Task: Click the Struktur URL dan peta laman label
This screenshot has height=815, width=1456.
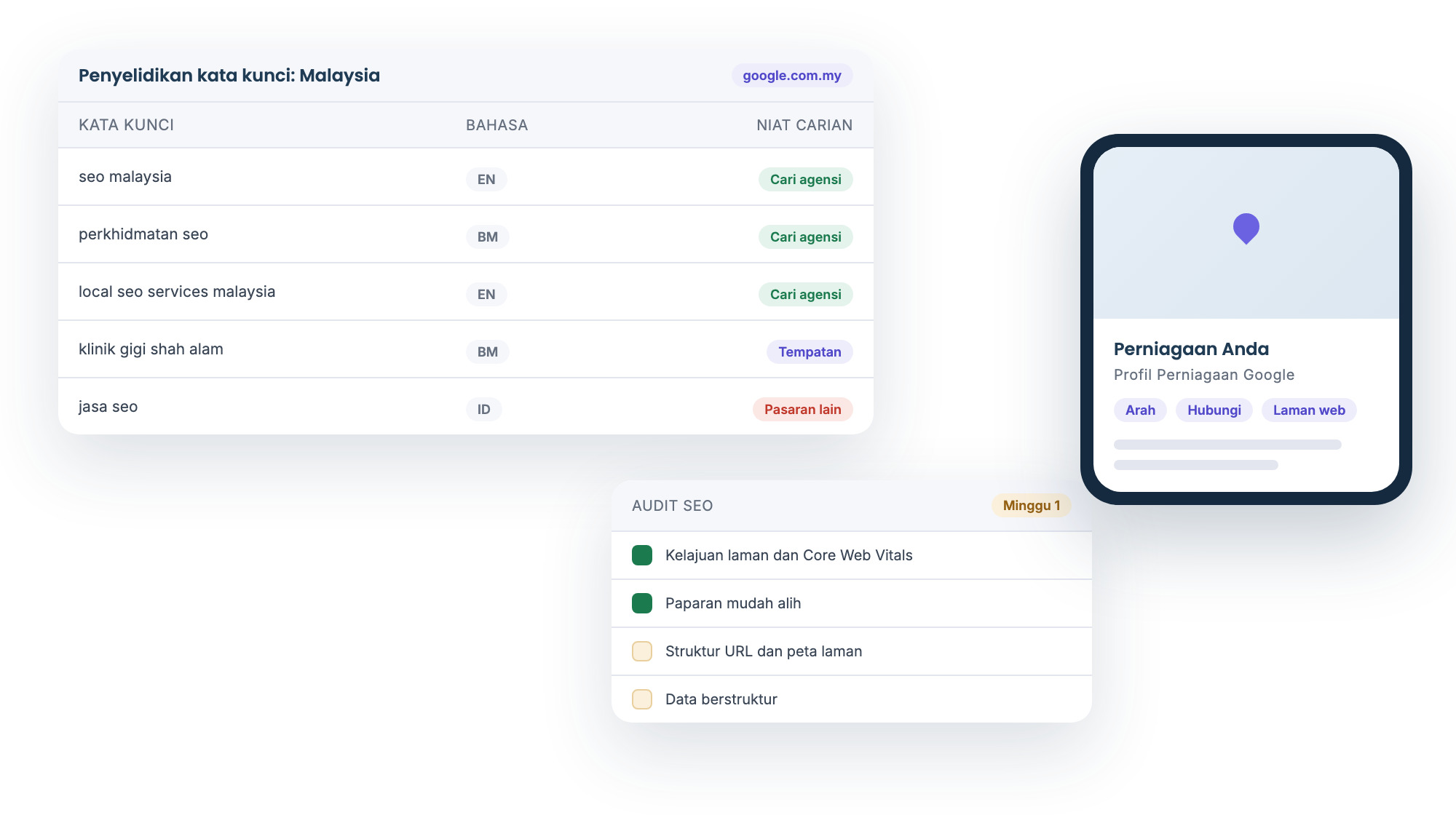Action: tap(764, 651)
